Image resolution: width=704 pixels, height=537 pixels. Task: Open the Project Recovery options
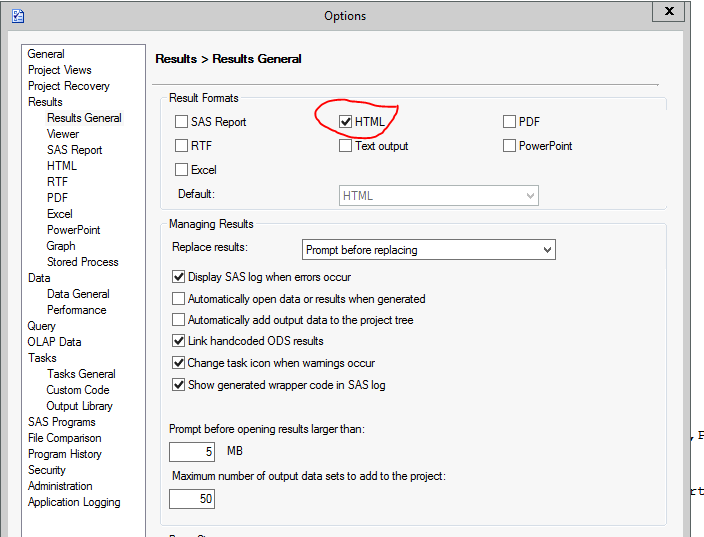(x=69, y=86)
